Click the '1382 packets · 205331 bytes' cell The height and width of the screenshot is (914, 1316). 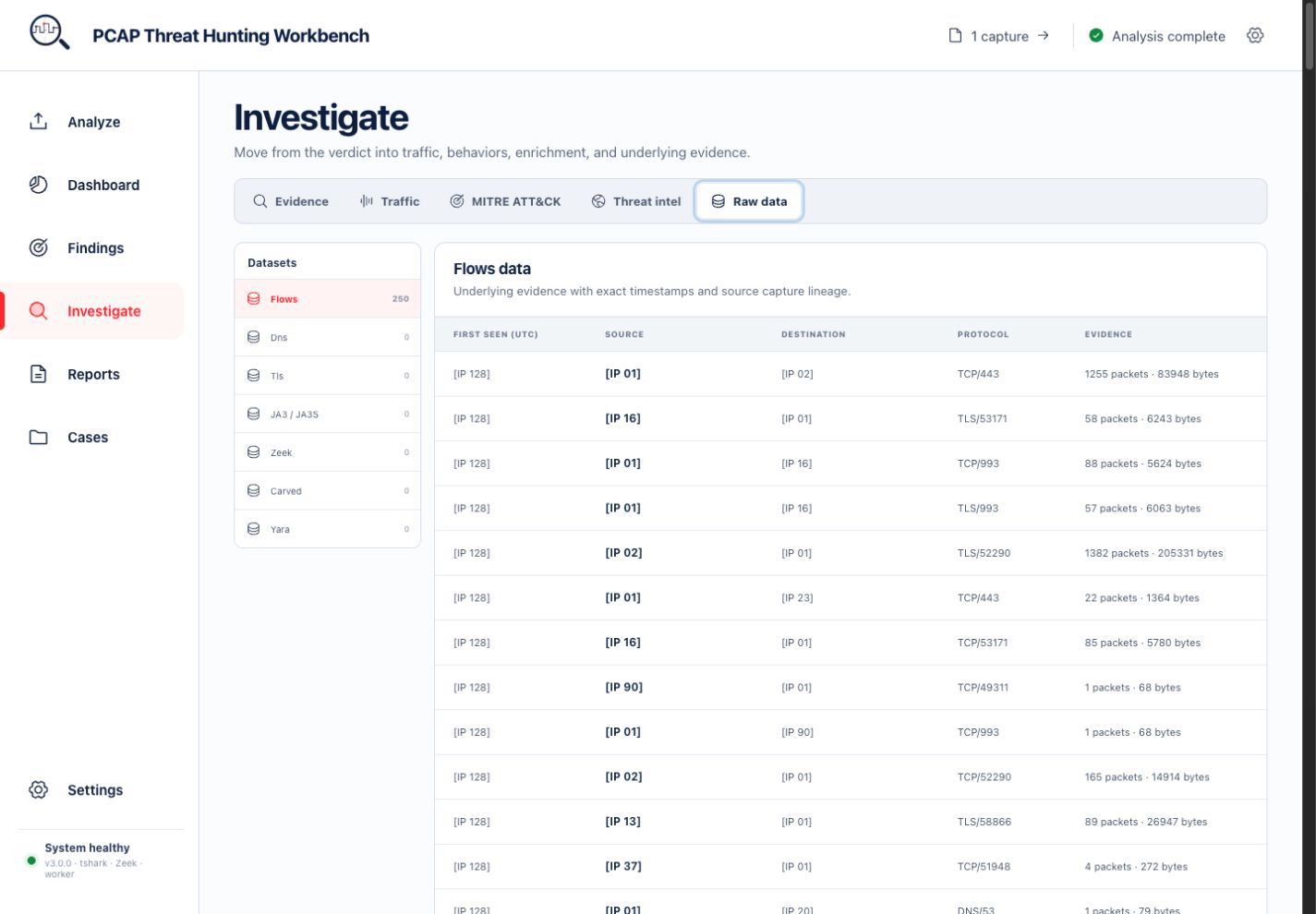point(1153,553)
